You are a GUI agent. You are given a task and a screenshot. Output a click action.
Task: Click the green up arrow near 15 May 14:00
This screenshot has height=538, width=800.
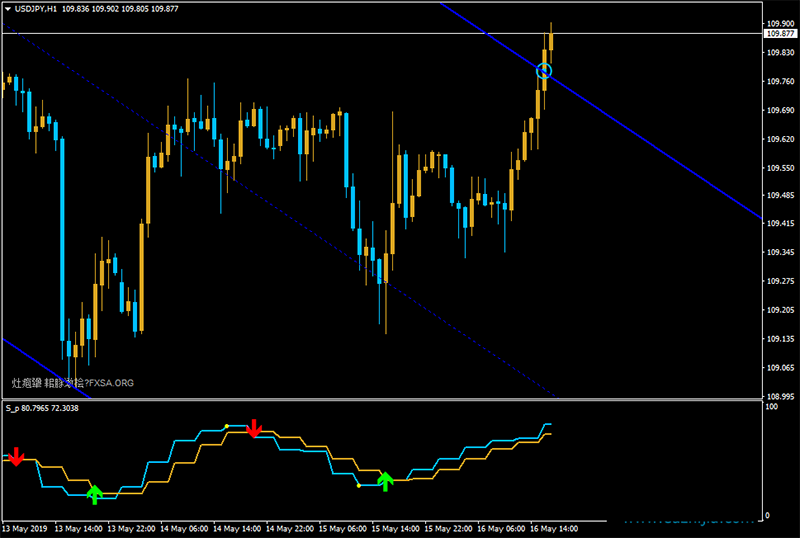click(386, 479)
